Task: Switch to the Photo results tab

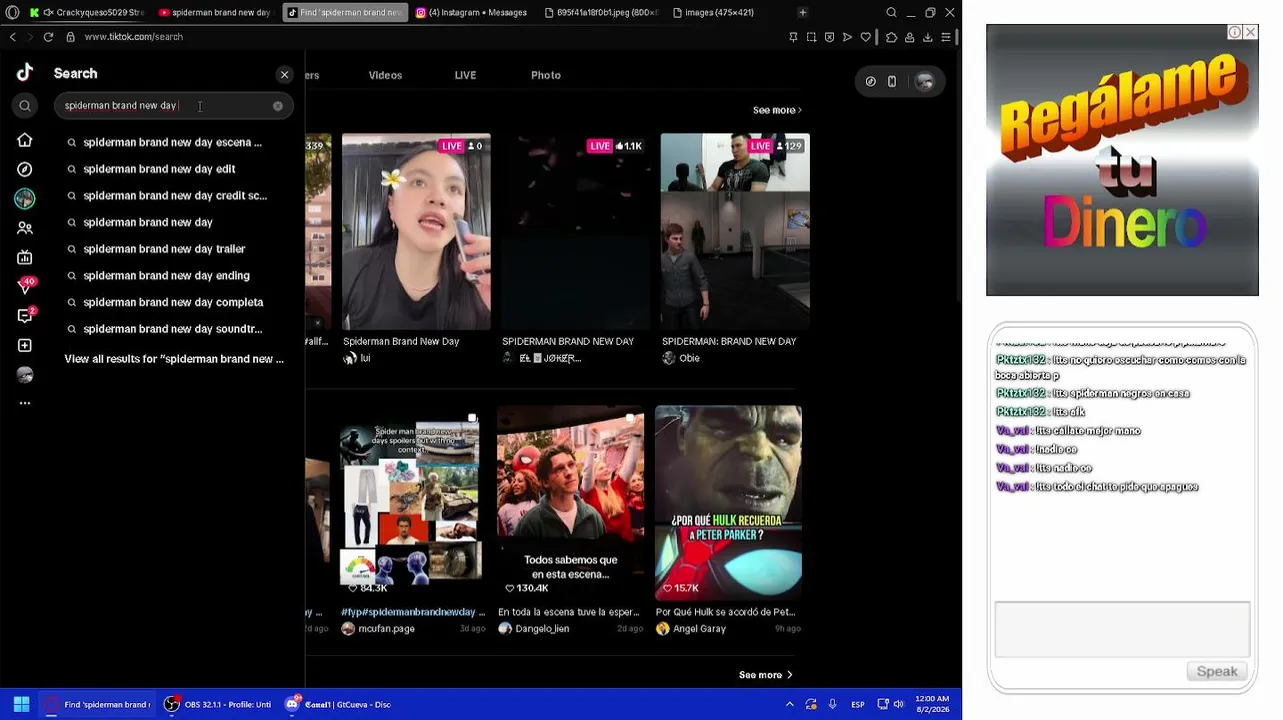Action: (x=546, y=75)
